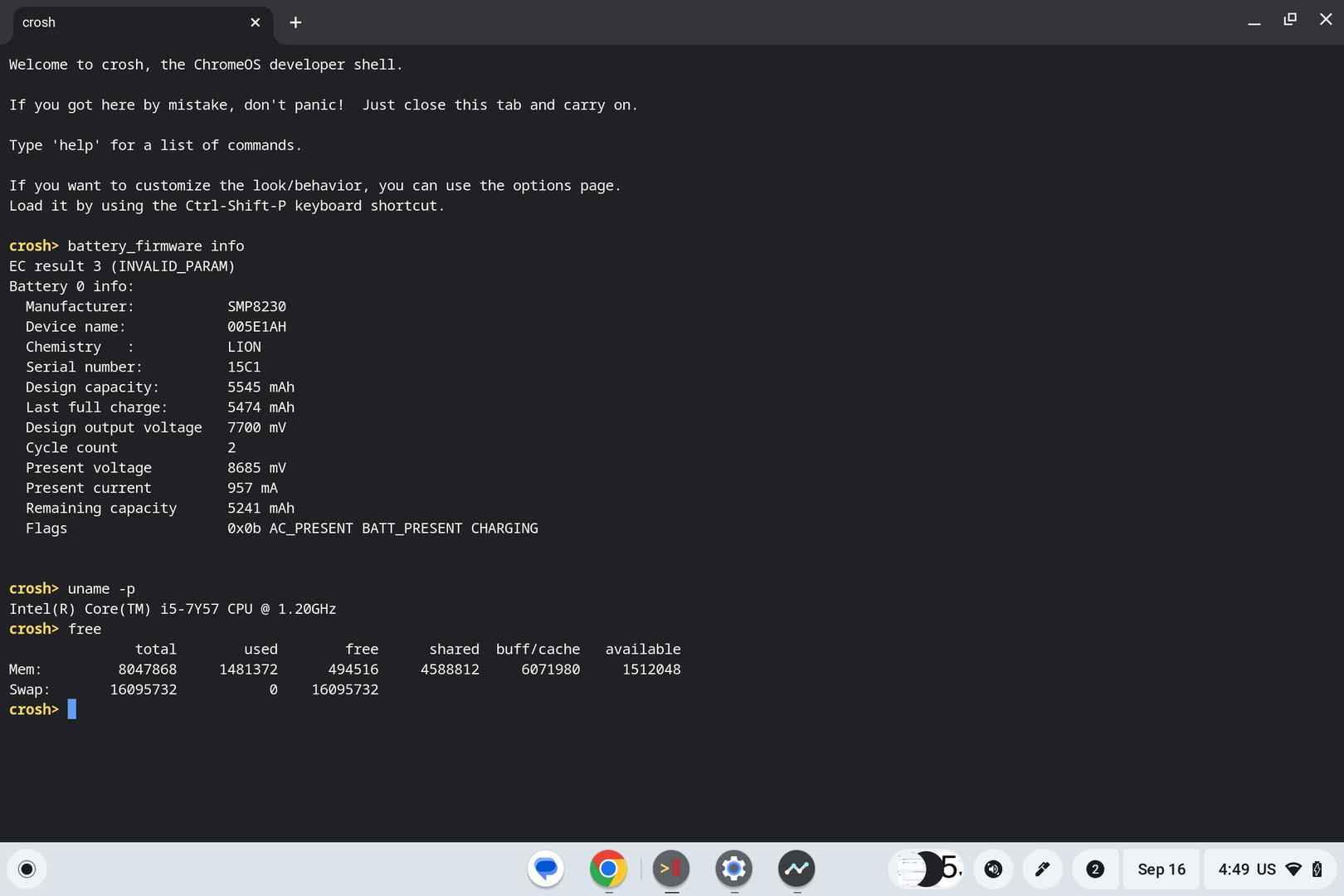The image size is (1344, 896).
Task: Click the design output voltage '7700 mV'
Action: point(257,427)
